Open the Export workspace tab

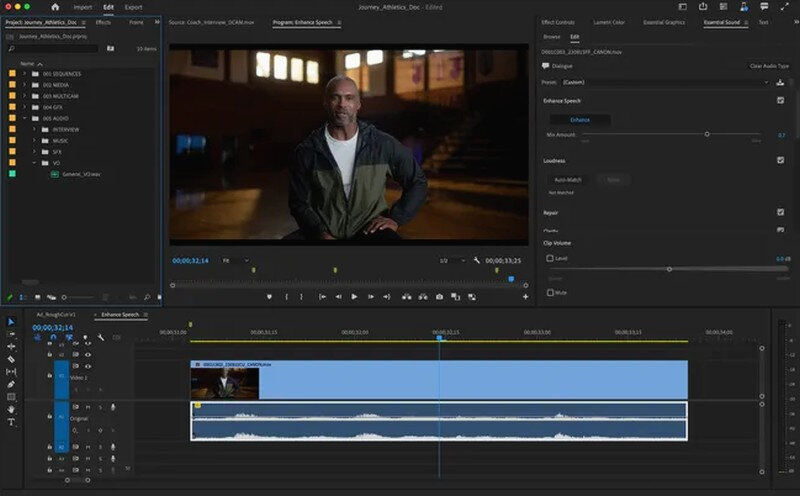click(x=134, y=7)
